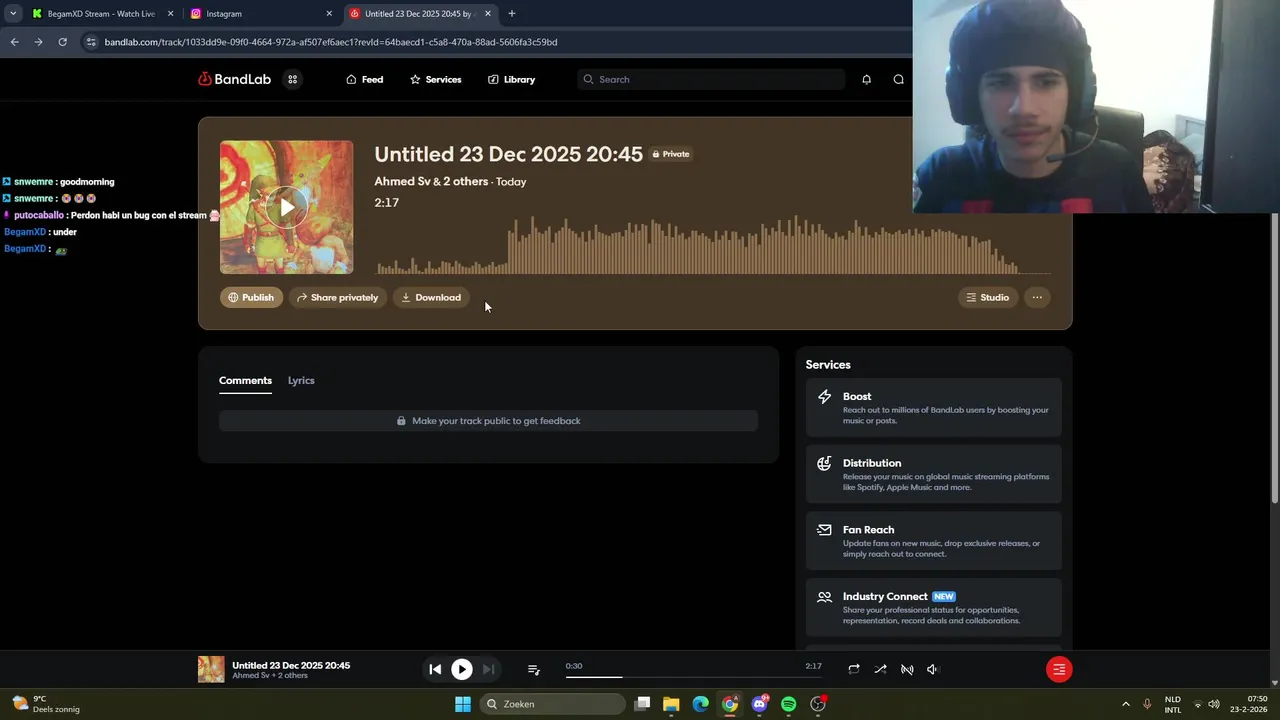The width and height of the screenshot is (1280, 720).
Task: Open the play queue icon
Action: (533, 669)
